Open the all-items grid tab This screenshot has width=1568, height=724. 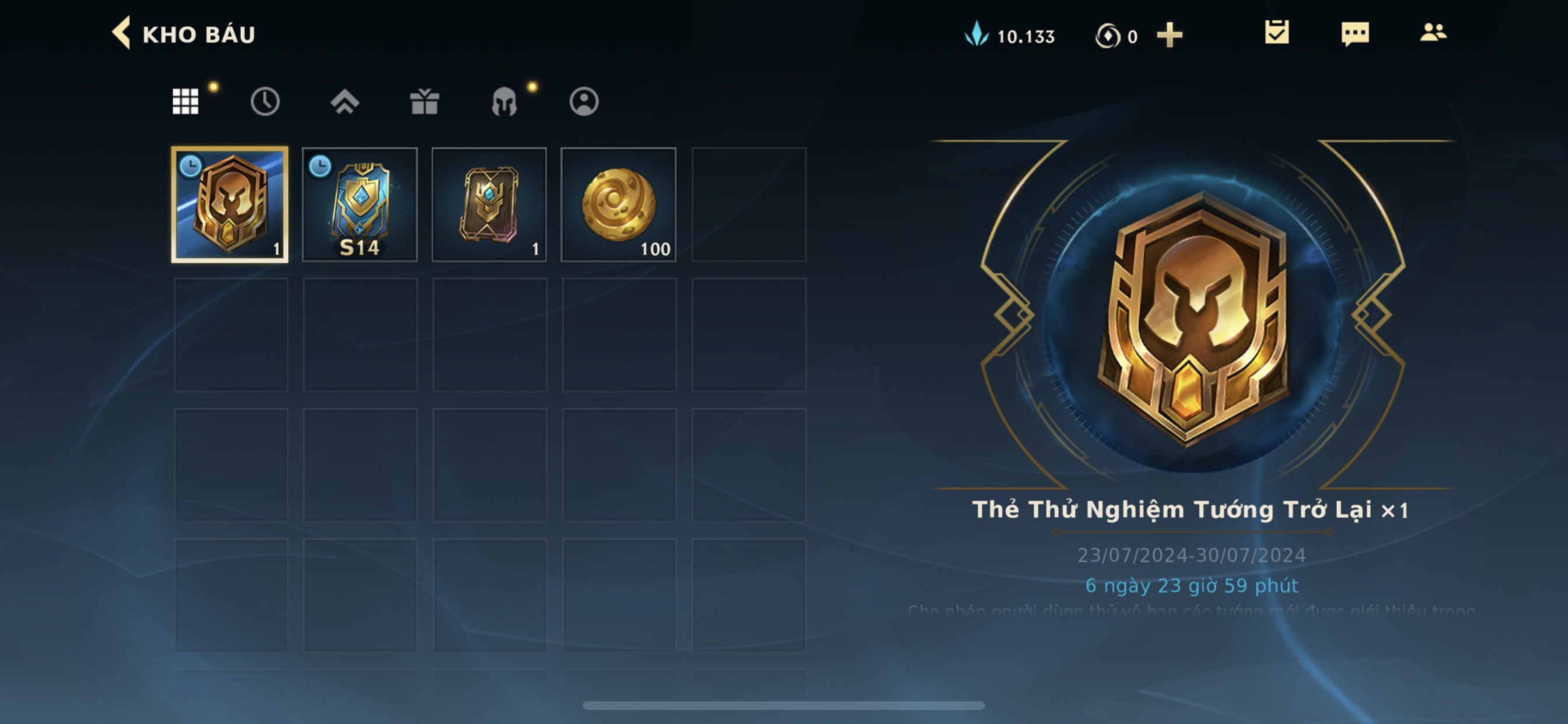[x=185, y=101]
